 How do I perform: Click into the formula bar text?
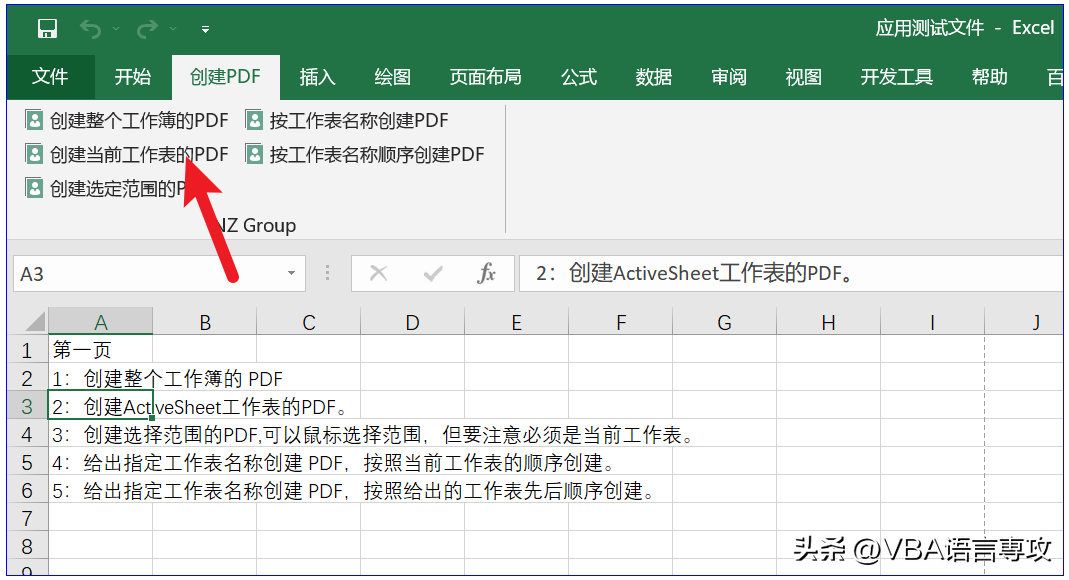[x=791, y=274]
